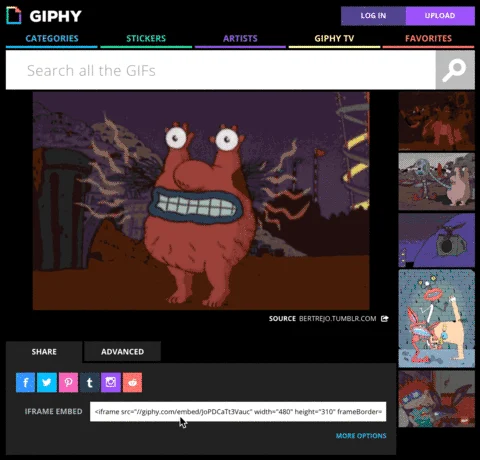Screen dimensions: 480x460
Task: Open GIPHY TV
Action: [334, 39]
